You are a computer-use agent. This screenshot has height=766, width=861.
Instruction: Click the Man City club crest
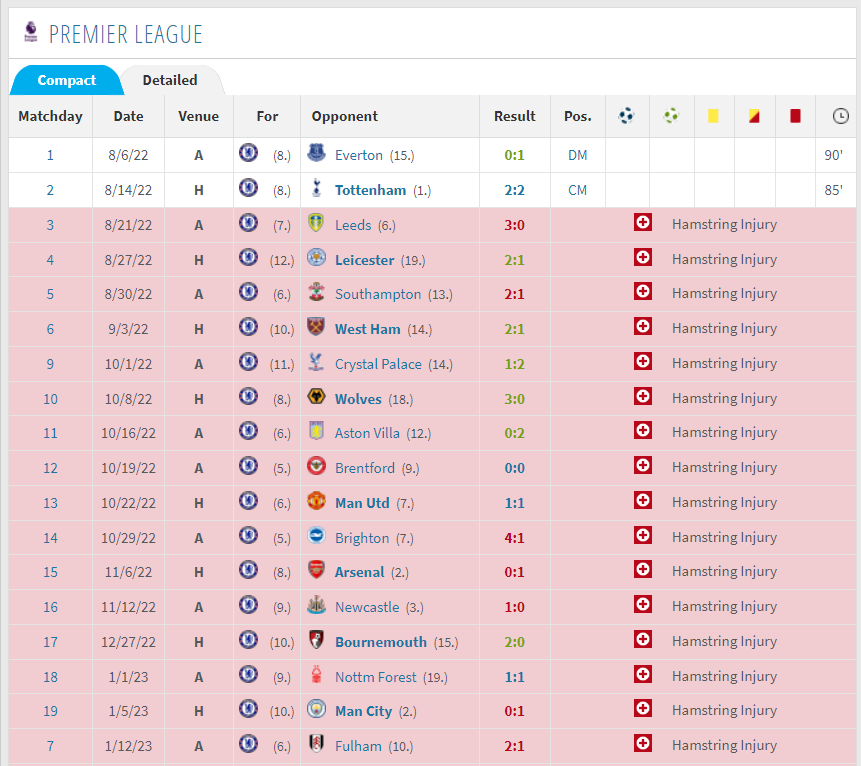pyautogui.click(x=316, y=709)
